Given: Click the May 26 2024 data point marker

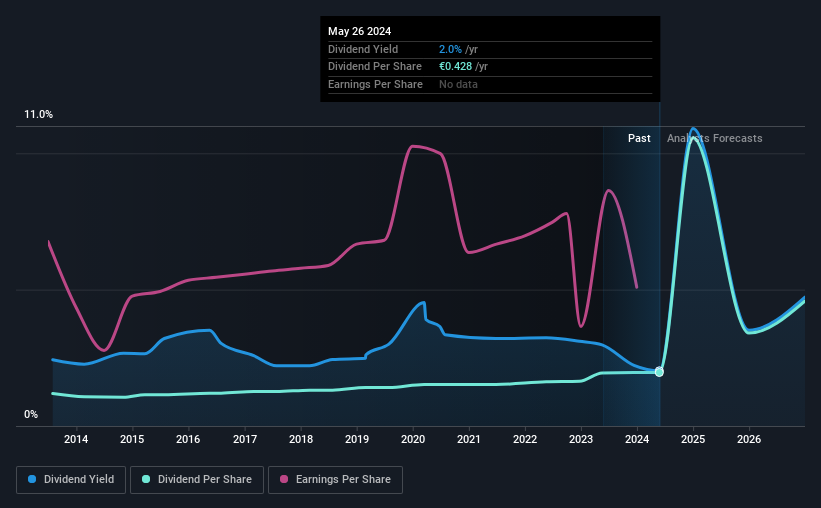Looking at the screenshot, I should click(x=659, y=372).
